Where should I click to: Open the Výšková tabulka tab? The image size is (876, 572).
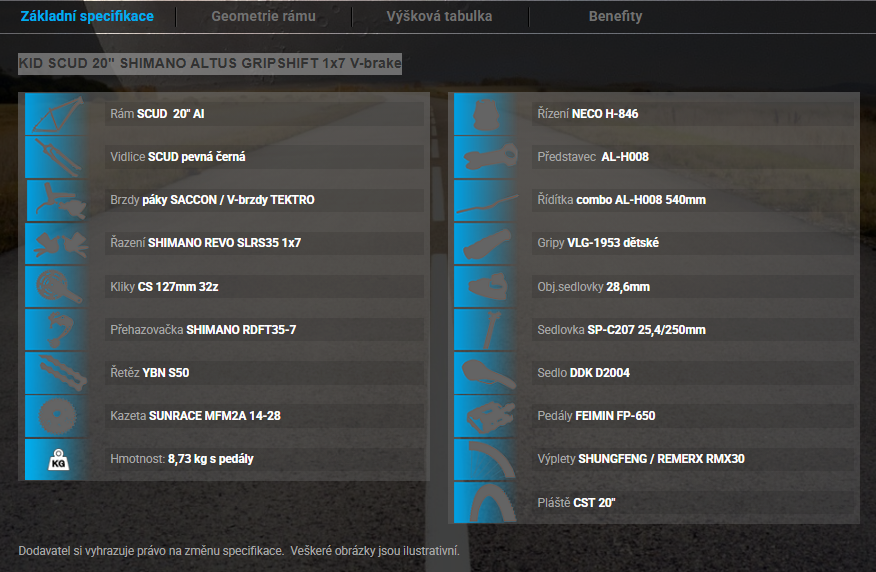[439, 16]
